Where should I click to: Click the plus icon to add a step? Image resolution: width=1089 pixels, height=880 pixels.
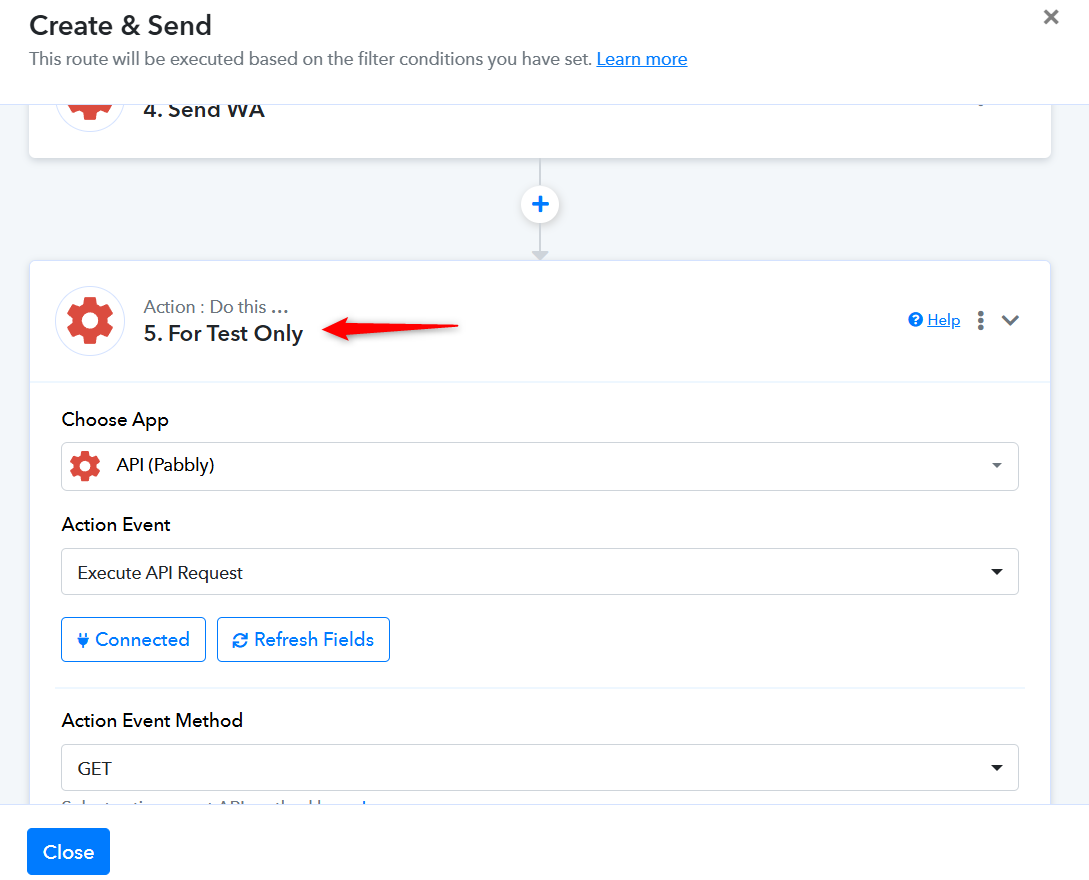pyautogui.click(x=540, y=205)
